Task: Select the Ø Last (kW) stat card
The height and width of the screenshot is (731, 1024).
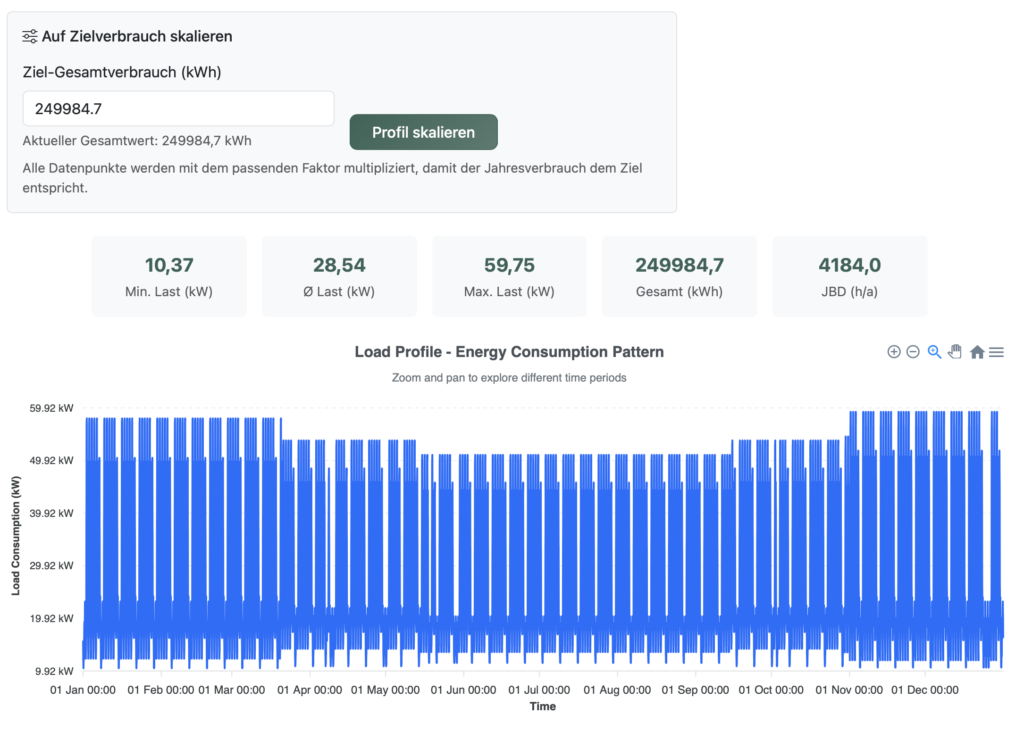Action: tap(339, 277)
